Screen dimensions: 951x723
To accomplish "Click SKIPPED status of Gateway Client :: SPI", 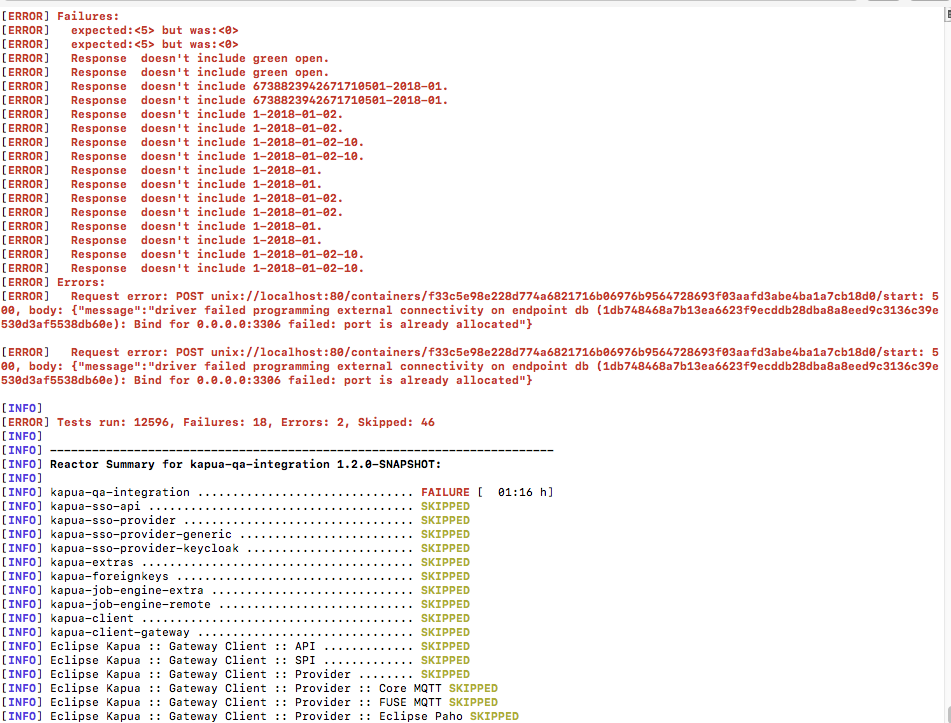I will (445, 660).
